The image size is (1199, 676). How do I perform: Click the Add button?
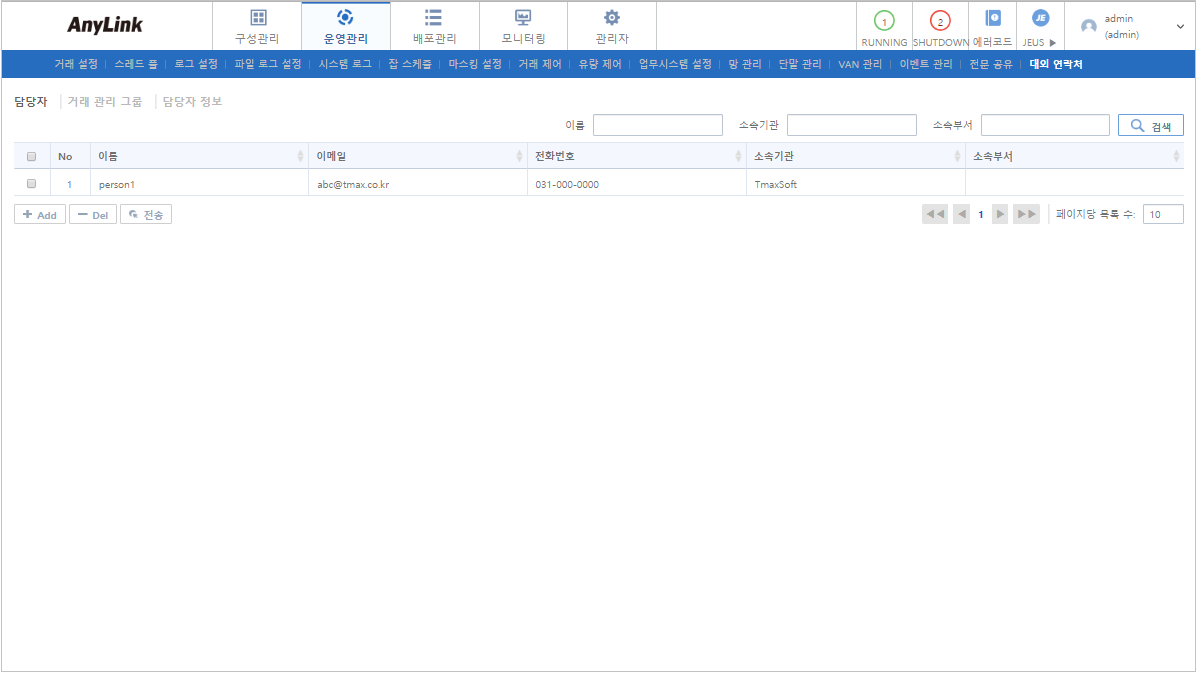tap(40, 215)
